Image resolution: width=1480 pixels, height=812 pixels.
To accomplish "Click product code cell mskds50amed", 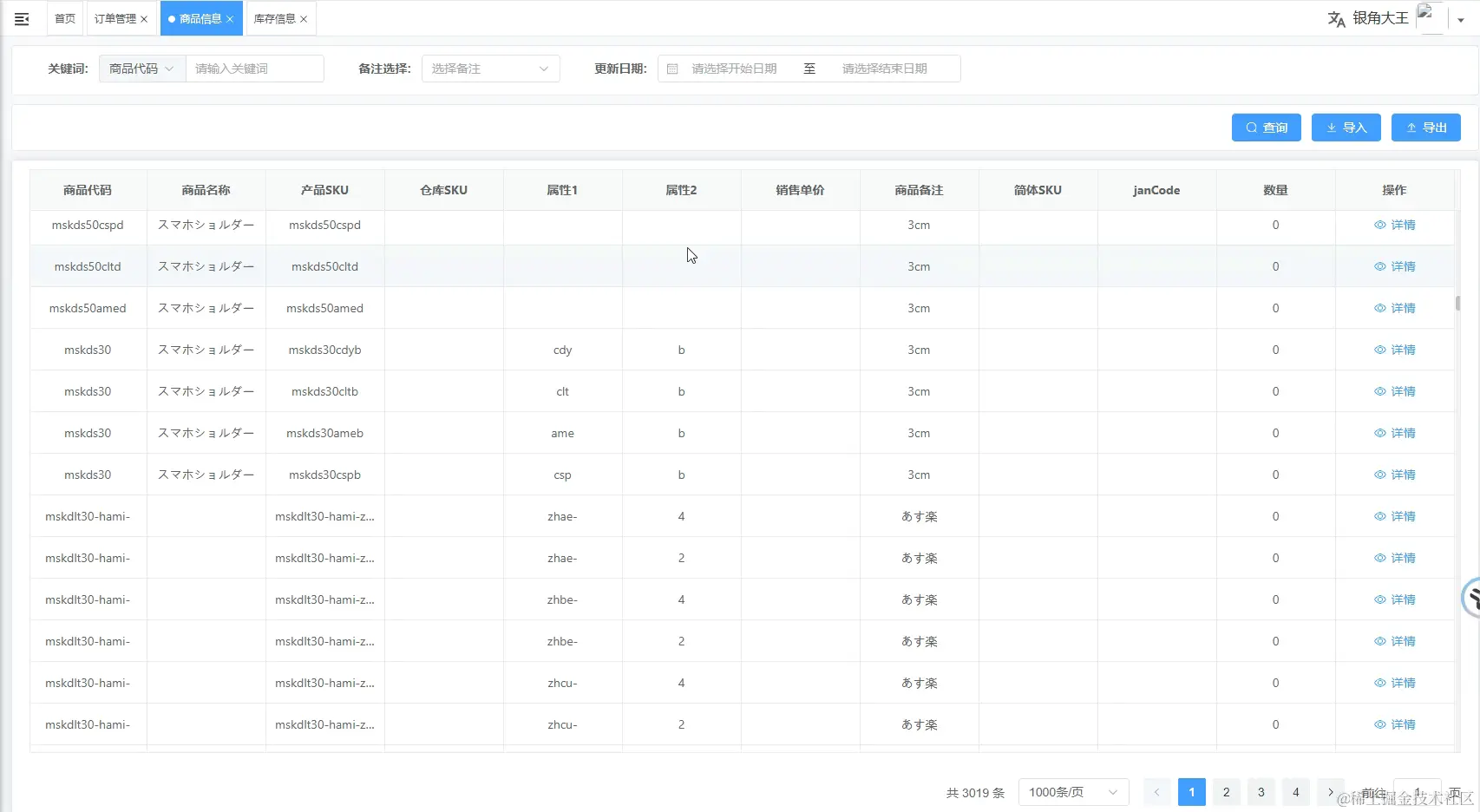I will click(88, 308).
